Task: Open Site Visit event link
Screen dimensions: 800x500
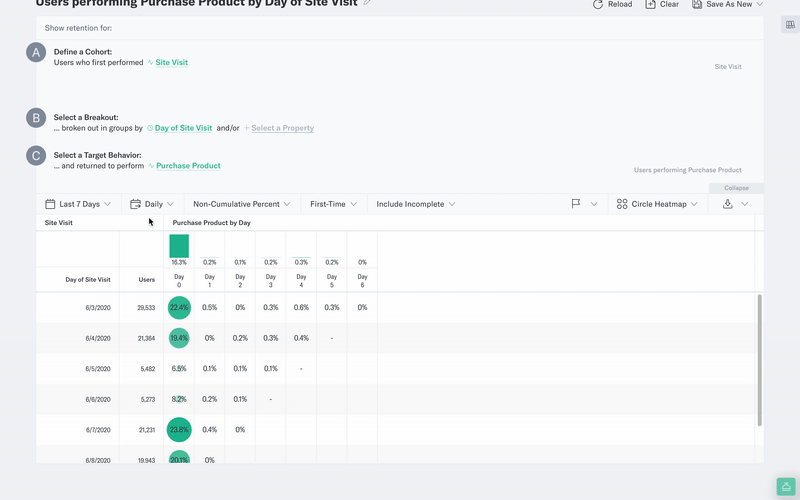Action: tap(171, 62)
